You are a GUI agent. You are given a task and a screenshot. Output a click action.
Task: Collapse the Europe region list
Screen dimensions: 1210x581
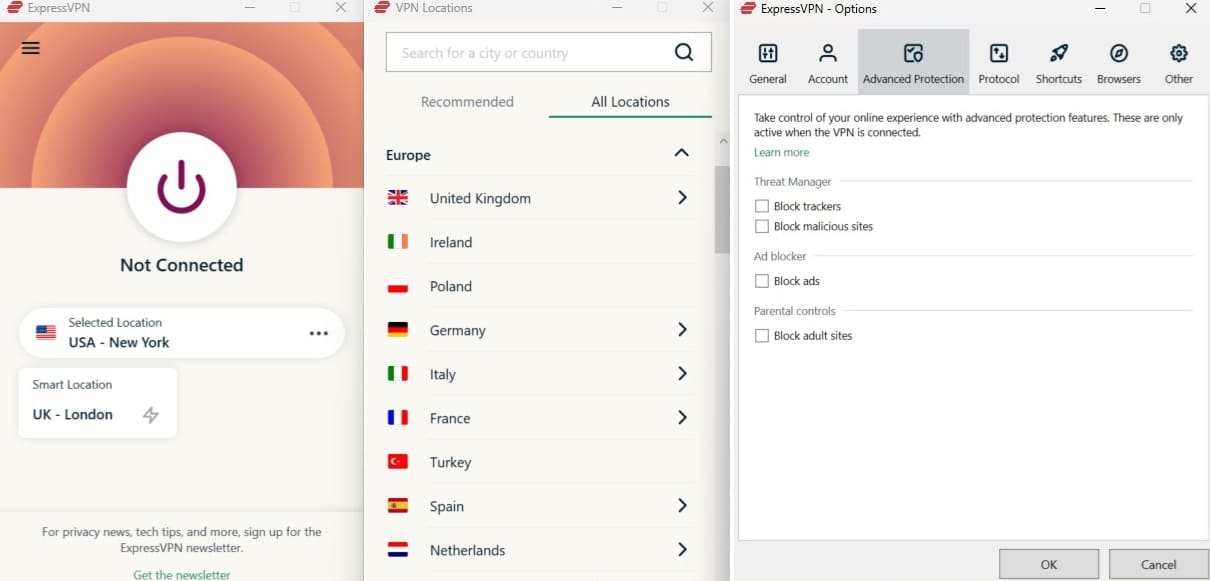(682, 154)
